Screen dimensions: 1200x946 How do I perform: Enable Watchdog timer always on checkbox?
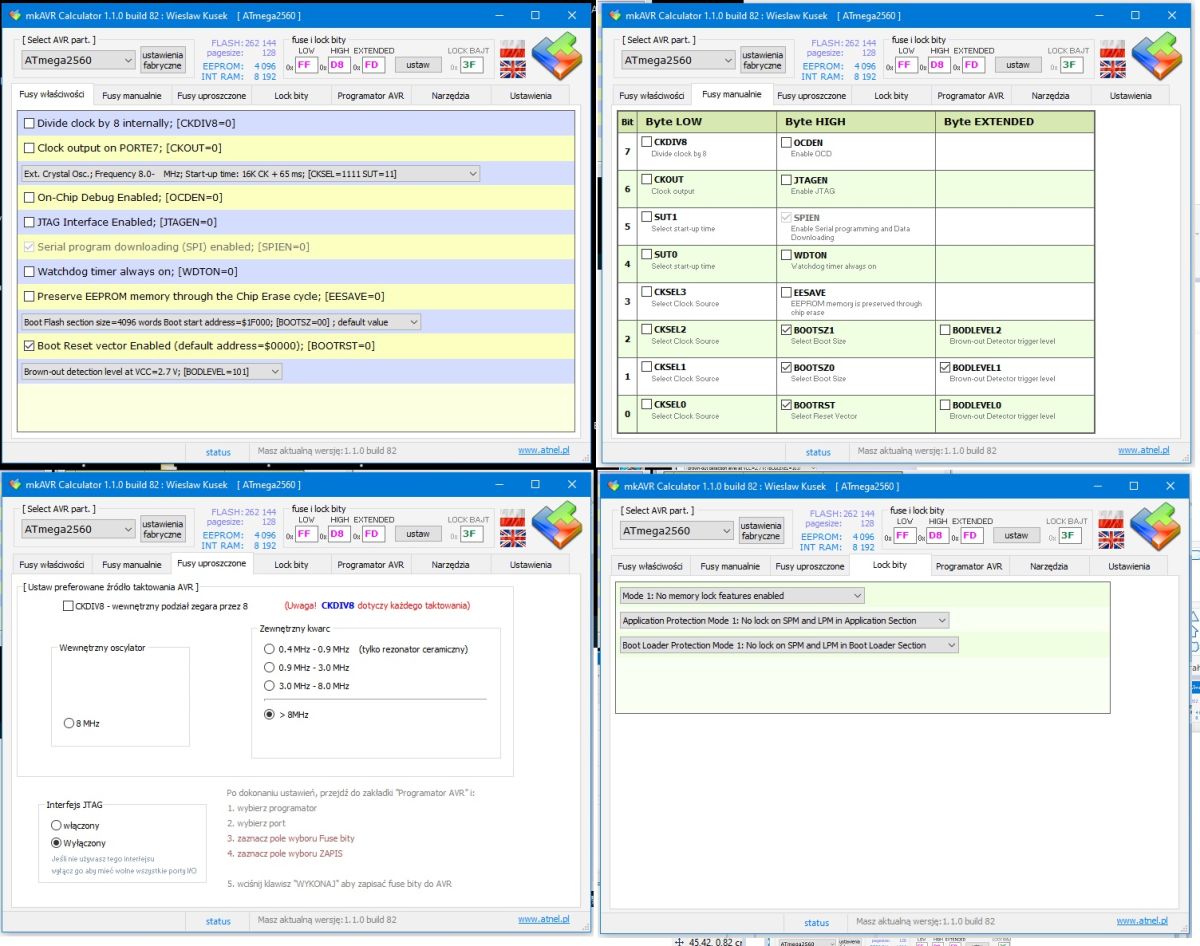coord(28,272)
